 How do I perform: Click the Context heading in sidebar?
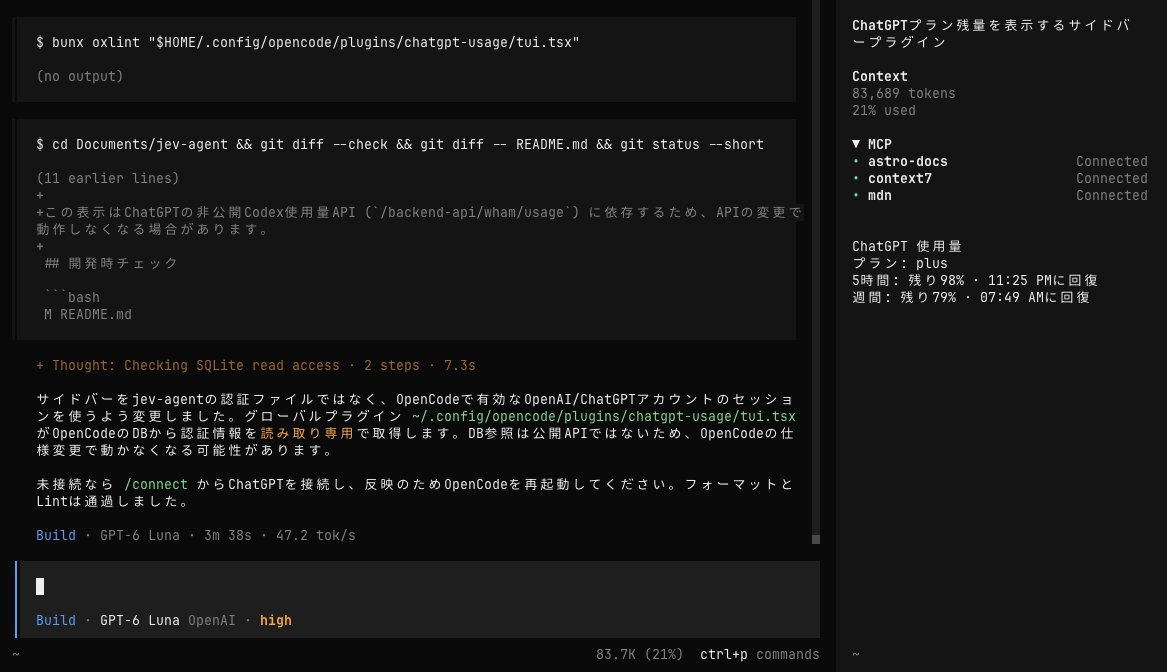880,77
